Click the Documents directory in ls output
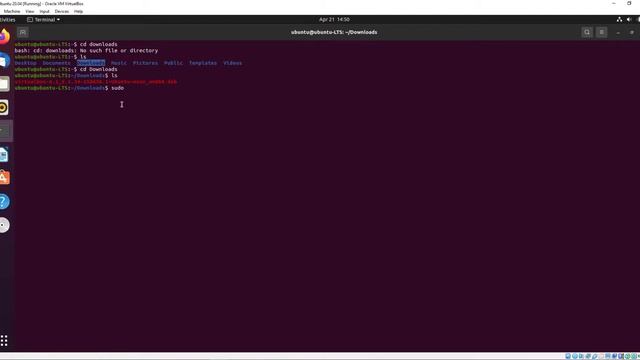The image size is (640, 360). [x=56, y=63]
